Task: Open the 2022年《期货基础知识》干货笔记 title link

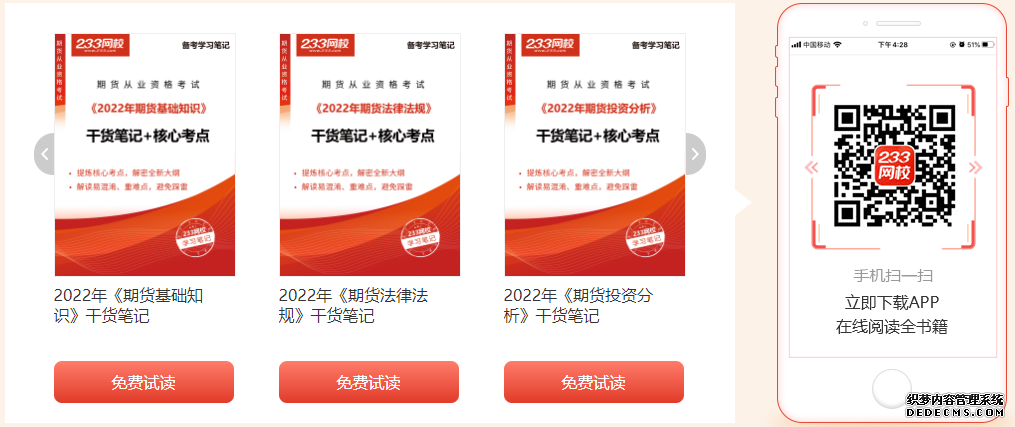Action: click(129, 306)
